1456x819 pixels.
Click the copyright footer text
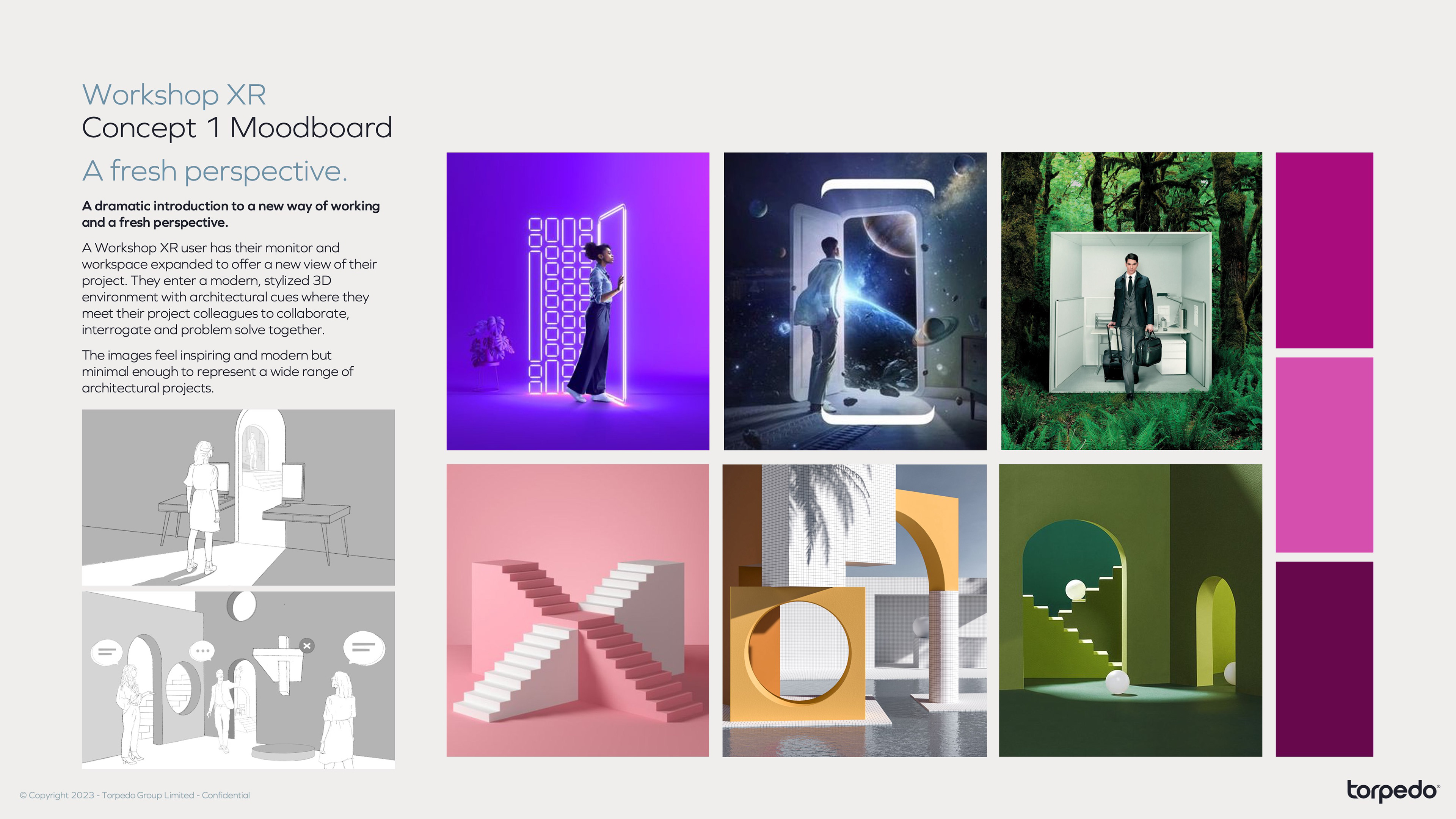(135, 795)
